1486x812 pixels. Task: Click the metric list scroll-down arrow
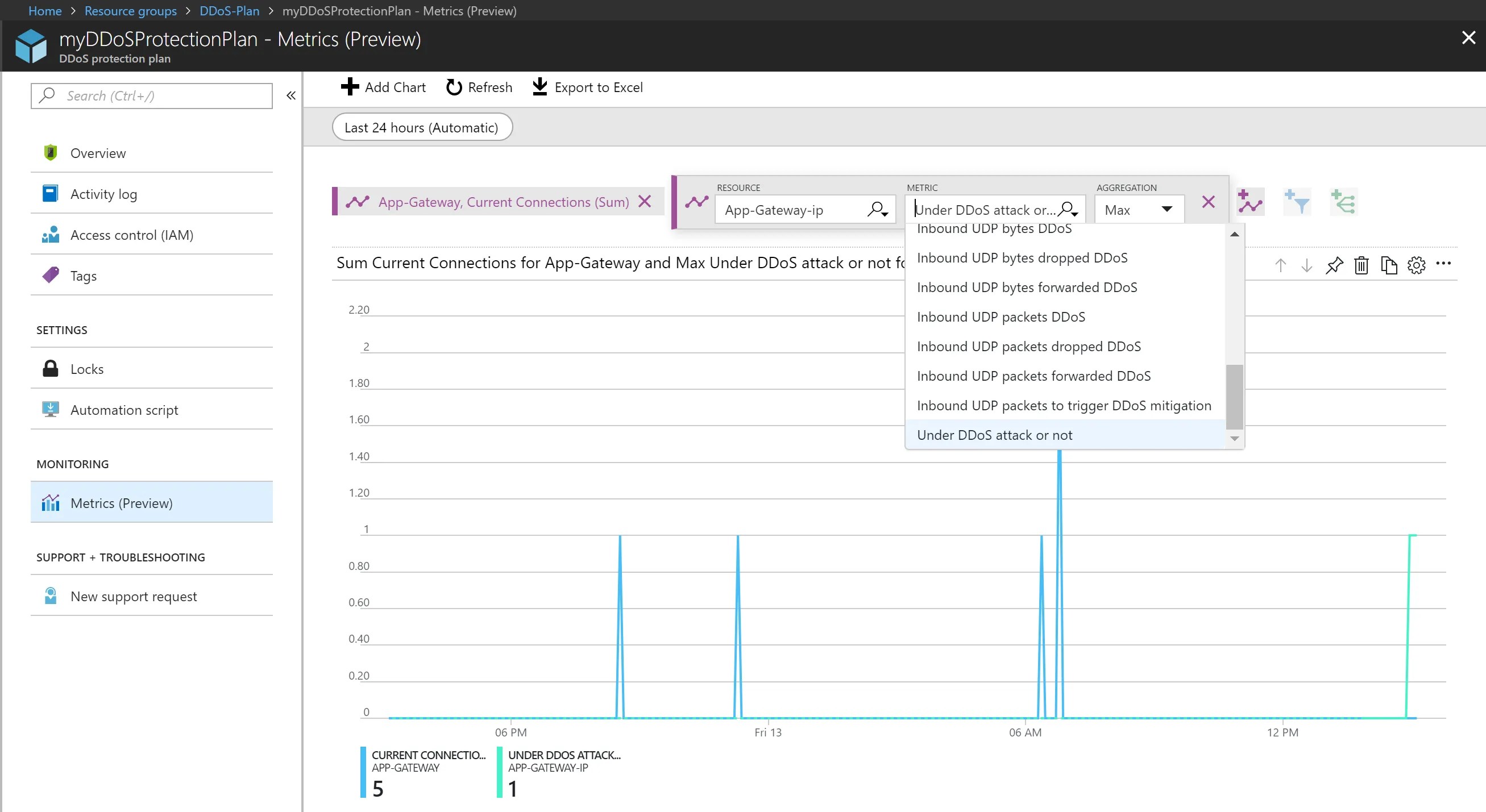point(1235,438)
